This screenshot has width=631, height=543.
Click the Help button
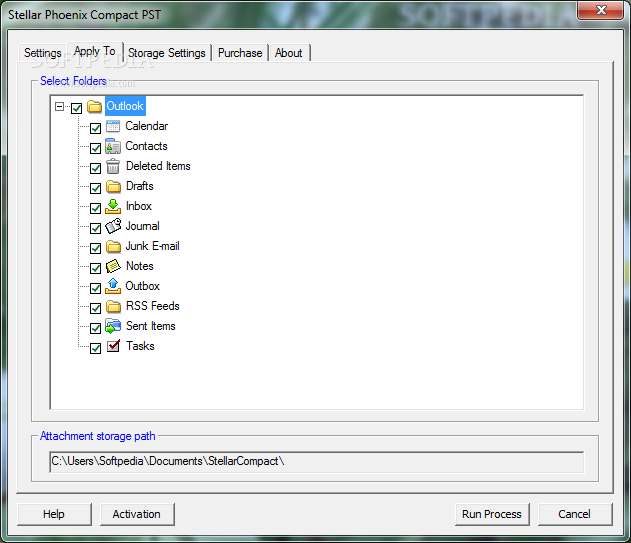tap(54, 514)
